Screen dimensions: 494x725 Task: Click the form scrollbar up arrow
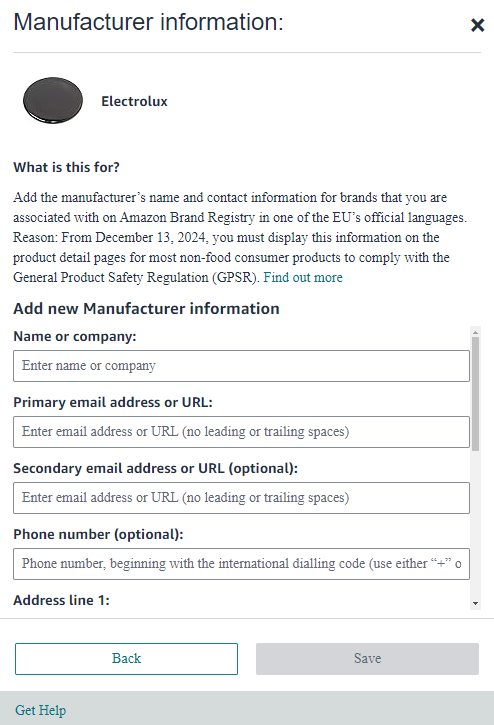click(475, 332)
